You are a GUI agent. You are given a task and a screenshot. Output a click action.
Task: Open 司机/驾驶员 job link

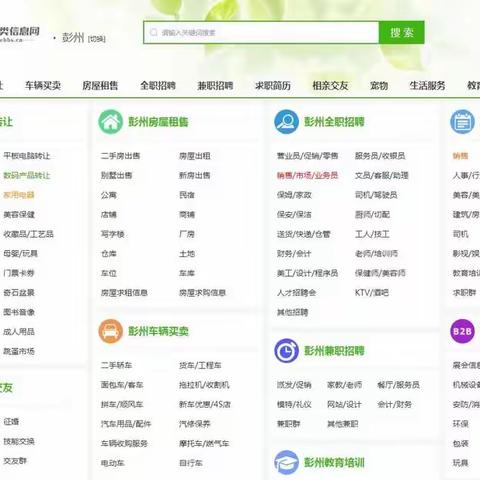click(x=376, y=195)
